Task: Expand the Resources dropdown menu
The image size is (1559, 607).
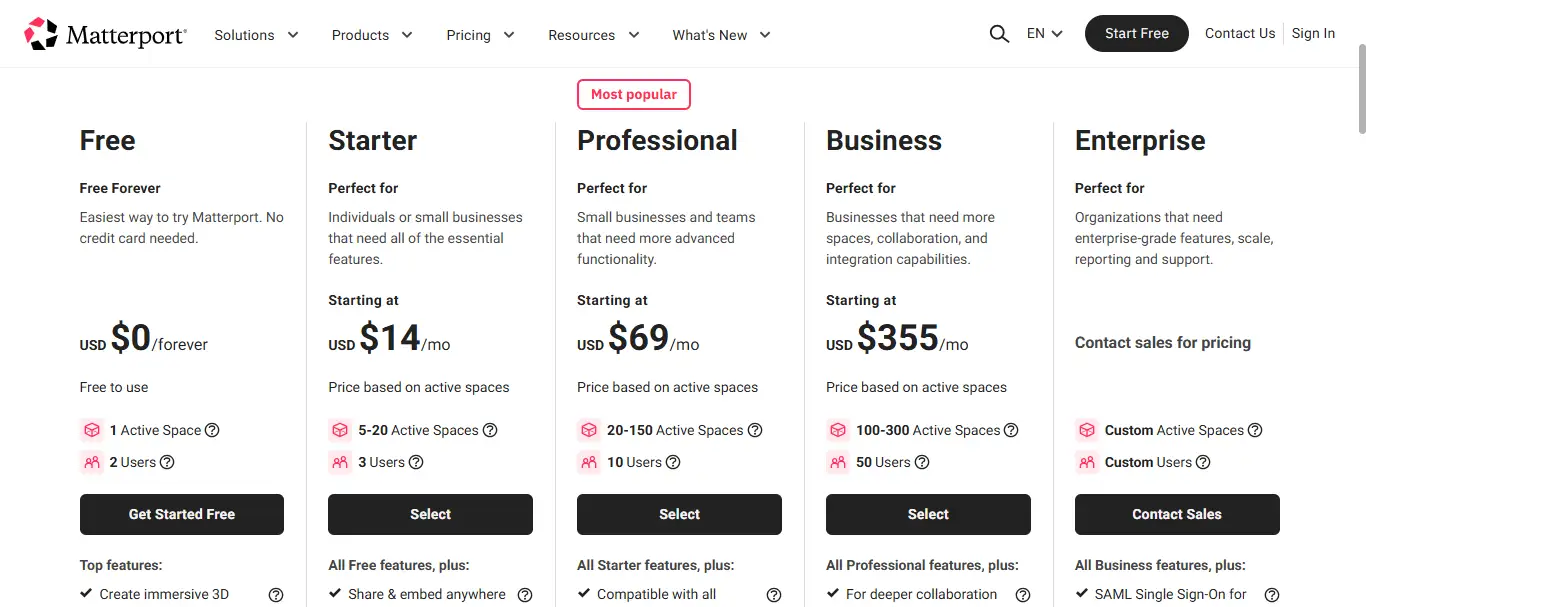Action: pos(593,35)
